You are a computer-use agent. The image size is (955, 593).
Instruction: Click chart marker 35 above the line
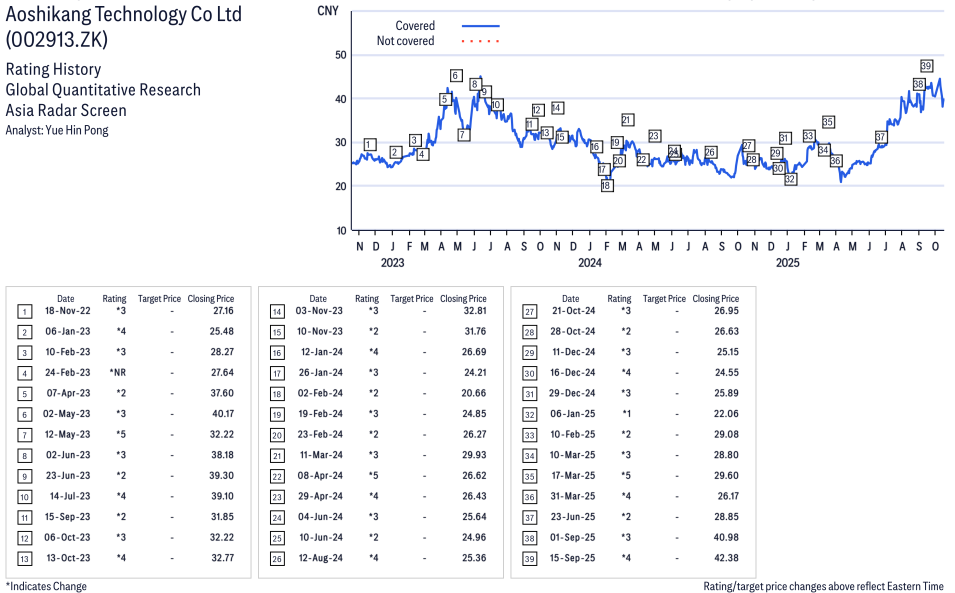tap(828, 122)
